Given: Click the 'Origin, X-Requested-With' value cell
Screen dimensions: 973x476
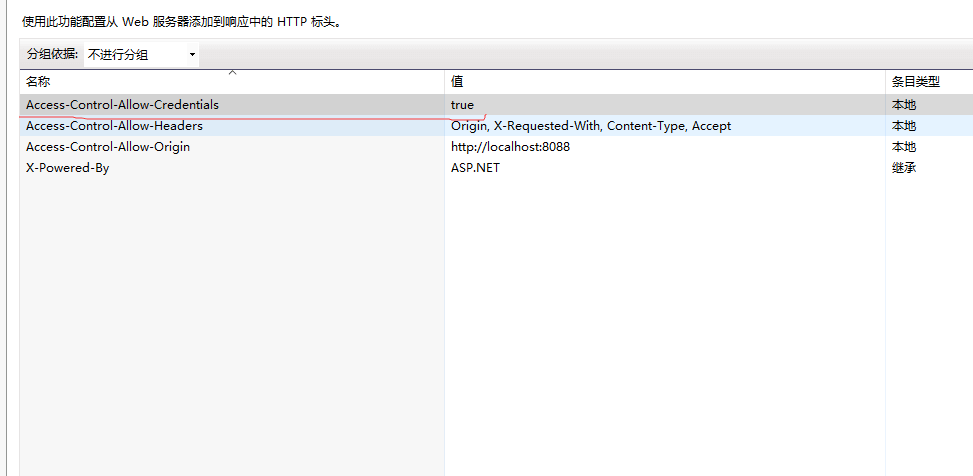Looking at the screenshot, I should 590,126.
